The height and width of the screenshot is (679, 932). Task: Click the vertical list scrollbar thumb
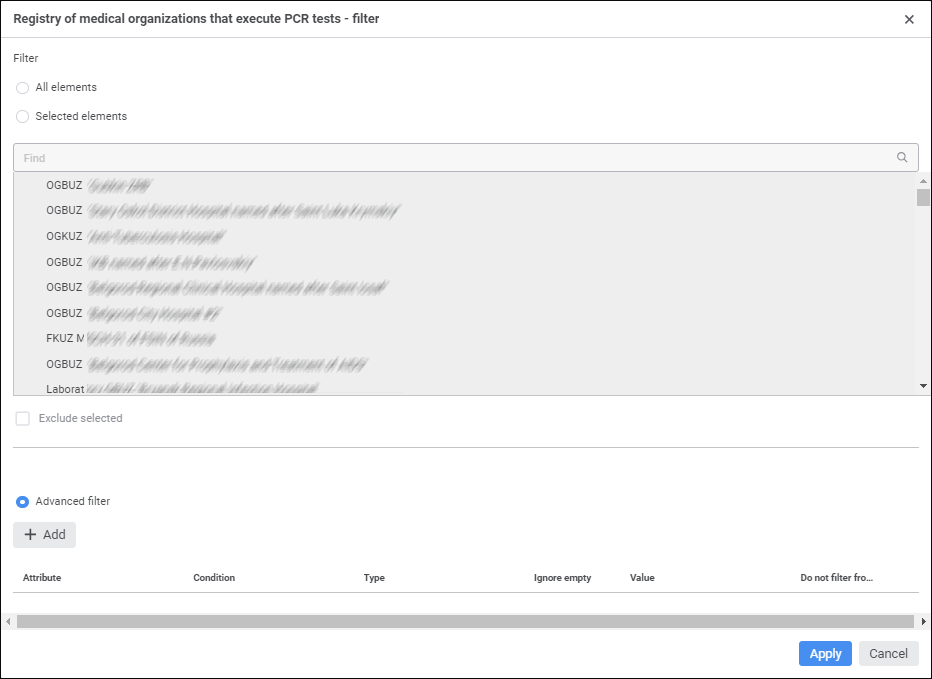click(923, 197)
